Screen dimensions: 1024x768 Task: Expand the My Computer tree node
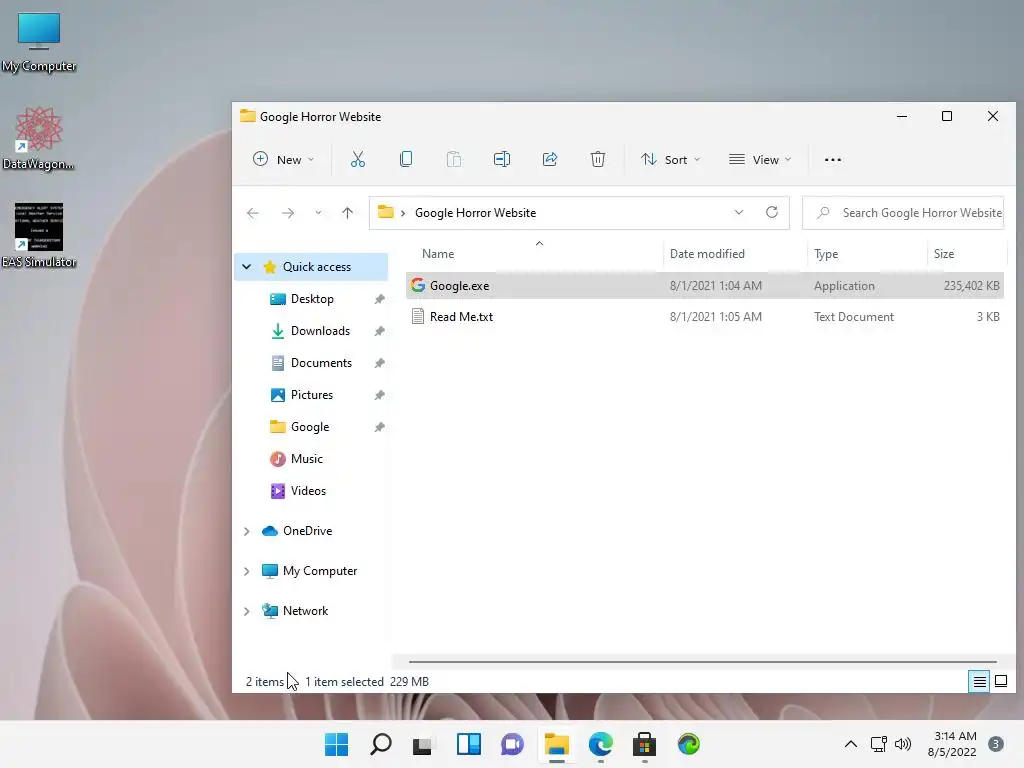247,571
